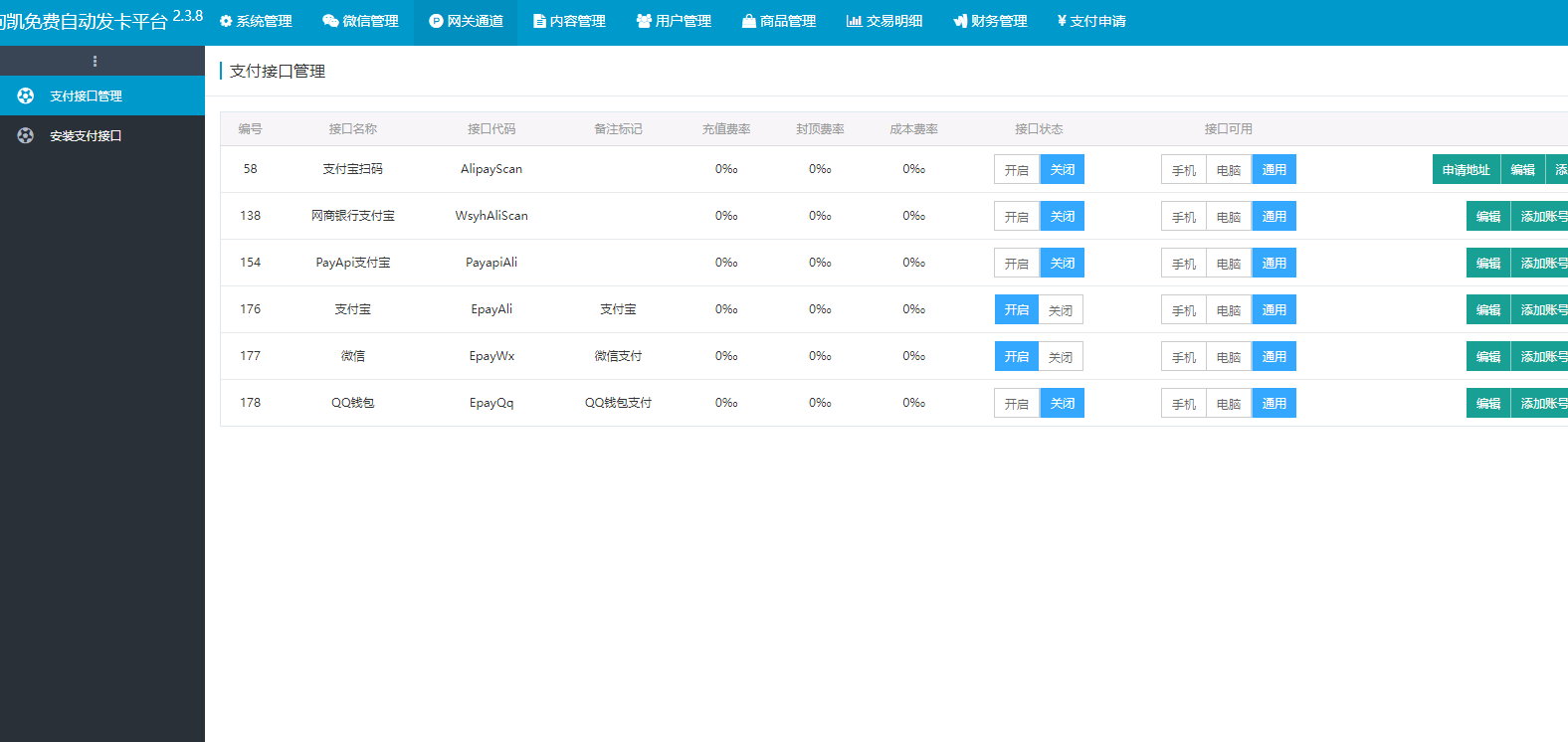Disable the 微信 interface with 关闭
Viewport: 1568px width, 742px height.
coord(1061,357)
